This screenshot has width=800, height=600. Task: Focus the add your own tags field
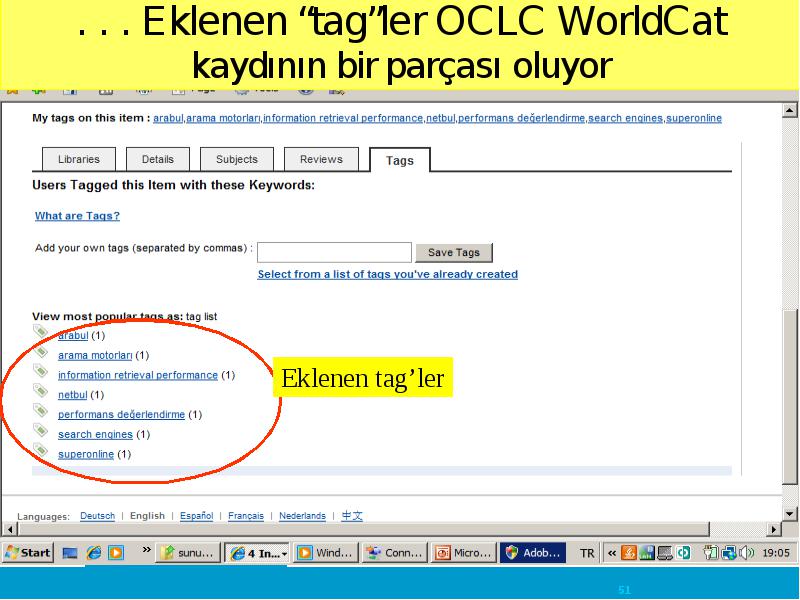(x=334, y=253)
